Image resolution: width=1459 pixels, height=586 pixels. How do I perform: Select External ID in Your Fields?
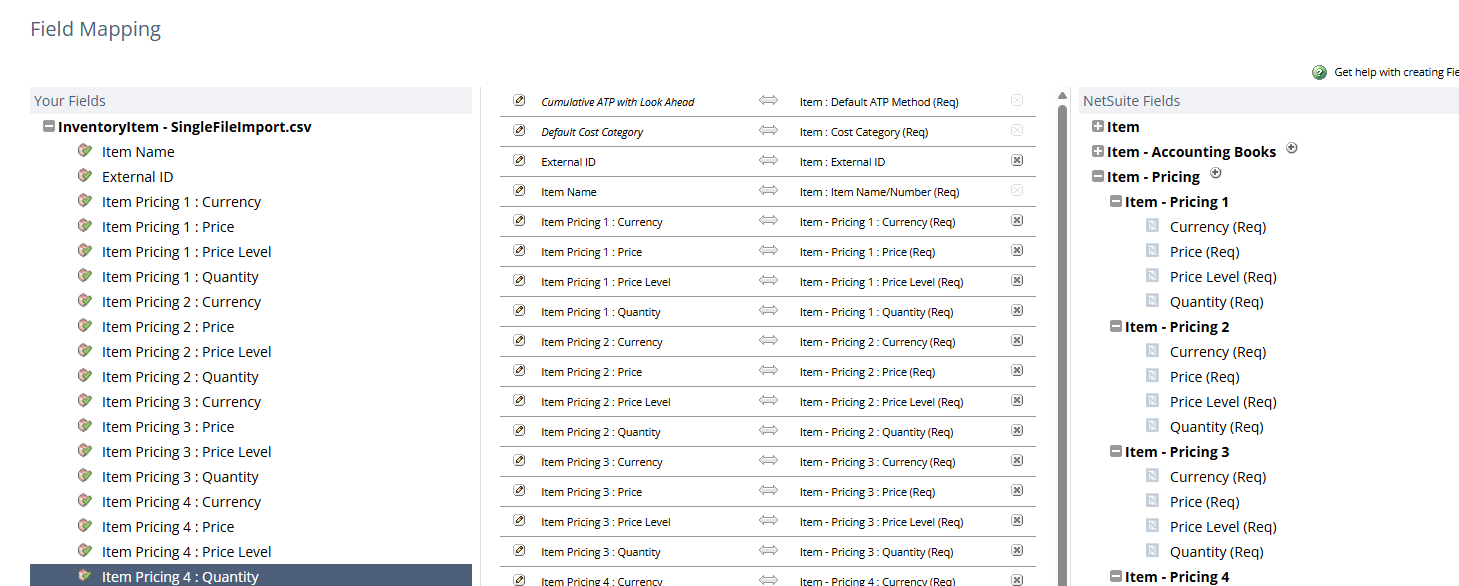[x=137, y=177]
